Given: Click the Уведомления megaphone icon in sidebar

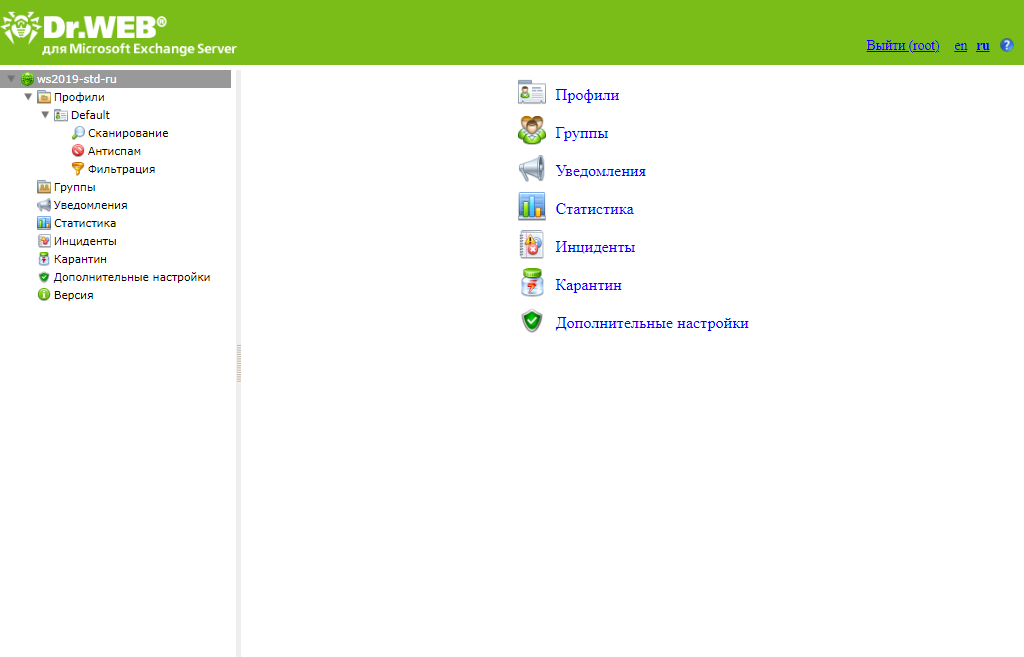Looking at the screenshot, I should [x=44, y=205].
